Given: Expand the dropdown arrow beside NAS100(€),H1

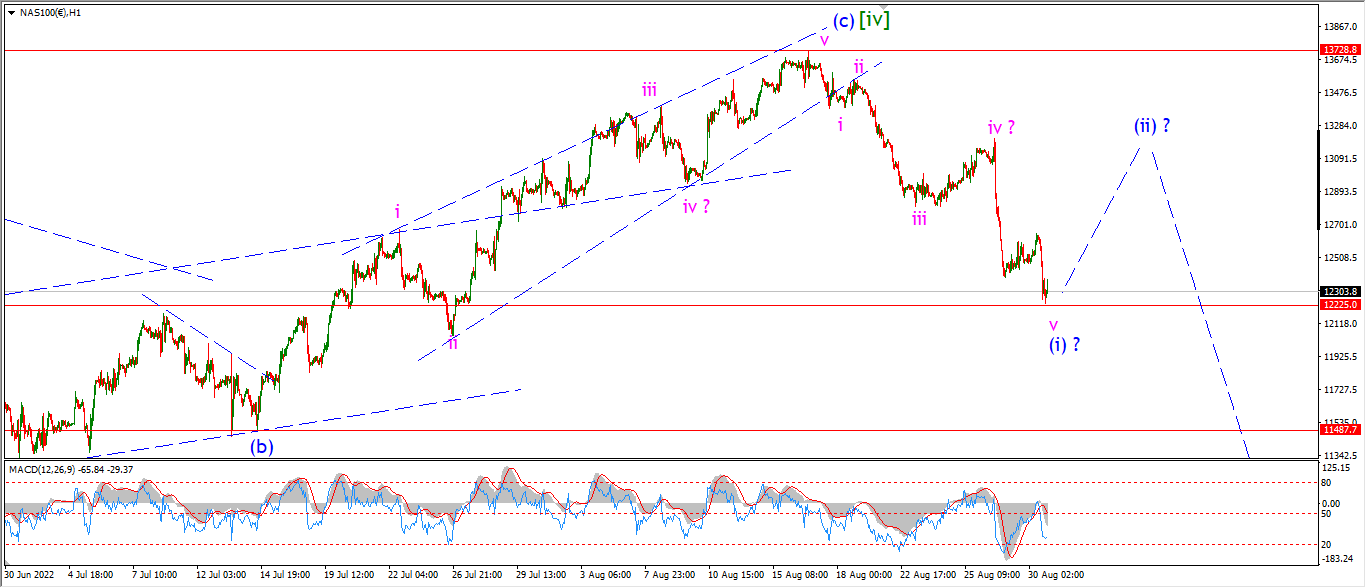Looking at the screenshot, I should [x=11, y=13].
